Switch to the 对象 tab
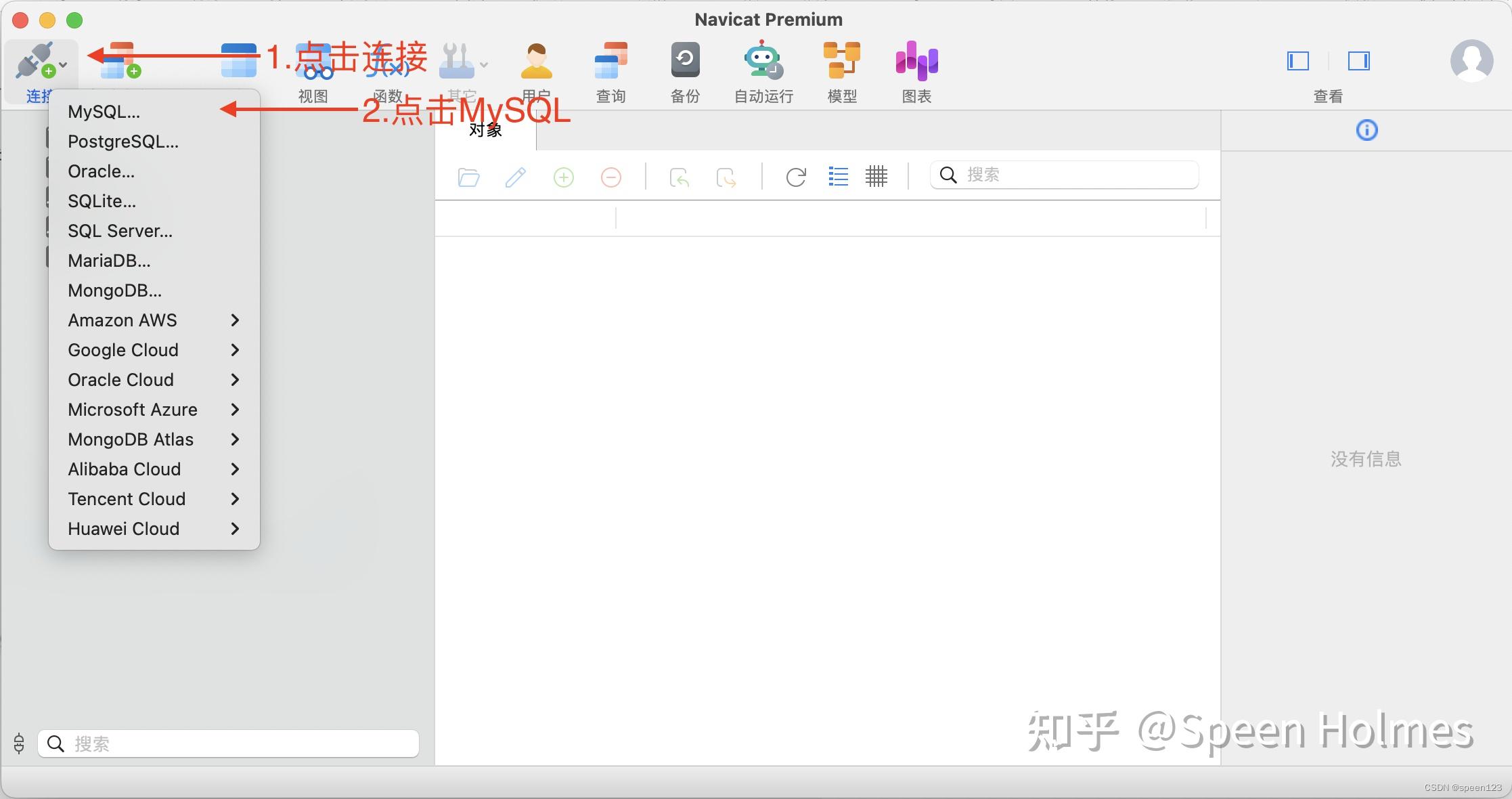The height and width of the screenshot is (799, 1512). click(x=485, y=130)
